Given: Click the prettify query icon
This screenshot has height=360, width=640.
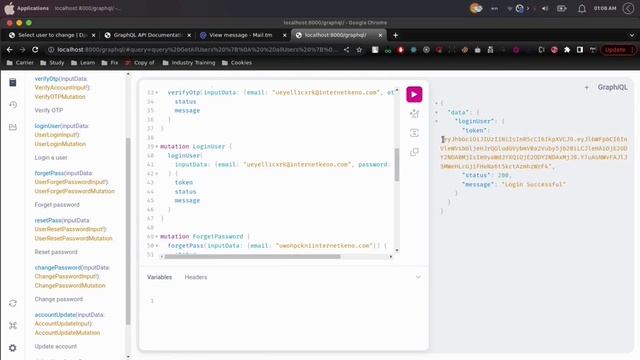Looking at the screenshot, I should (414, 113).
